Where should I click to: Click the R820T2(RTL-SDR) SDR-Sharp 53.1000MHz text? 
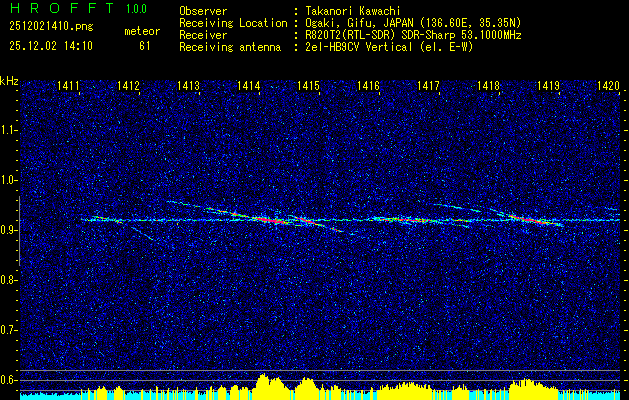tap(412, 35)
